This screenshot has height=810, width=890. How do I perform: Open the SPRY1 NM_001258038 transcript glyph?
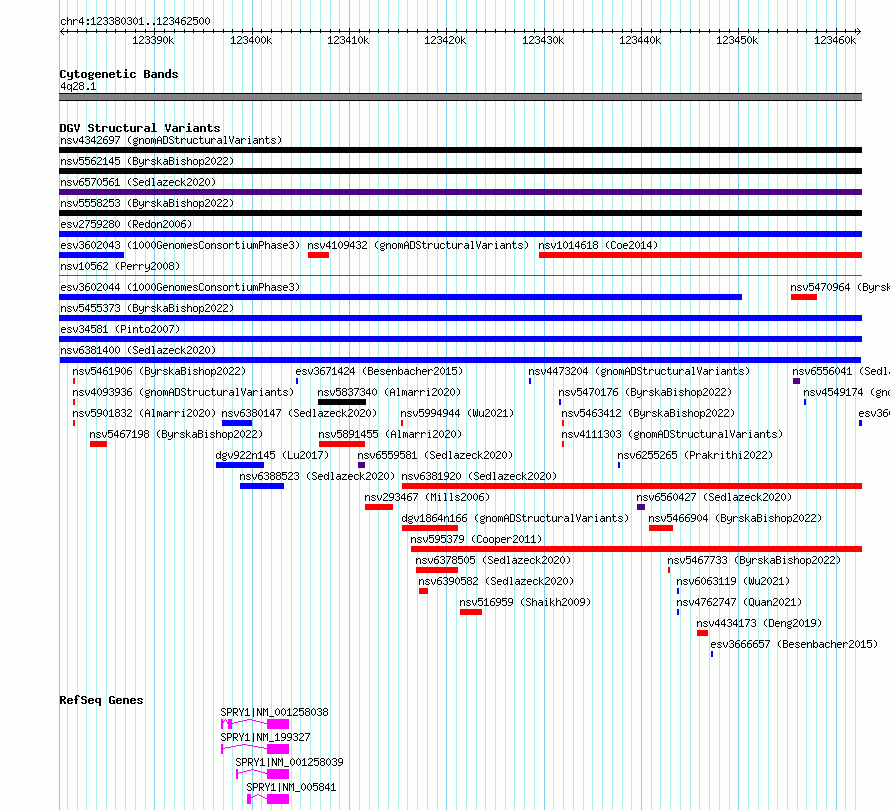(255, 724)
